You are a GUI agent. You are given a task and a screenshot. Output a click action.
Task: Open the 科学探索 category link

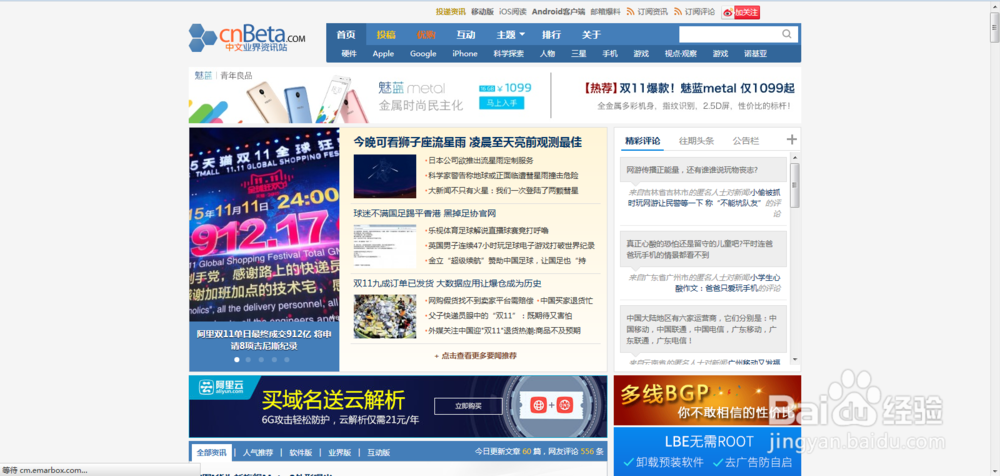click(x=508, y=54)
